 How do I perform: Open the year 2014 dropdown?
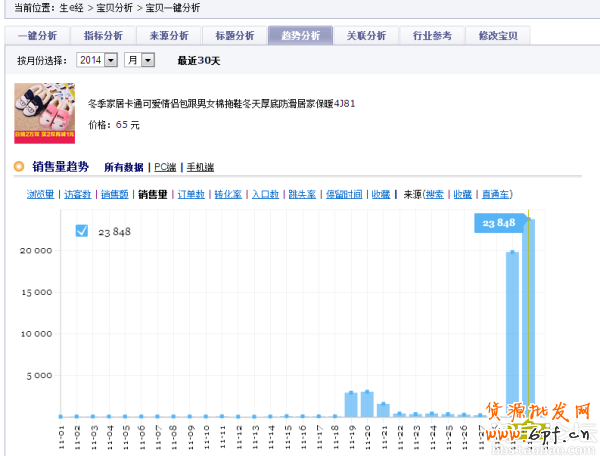(97, 60)
